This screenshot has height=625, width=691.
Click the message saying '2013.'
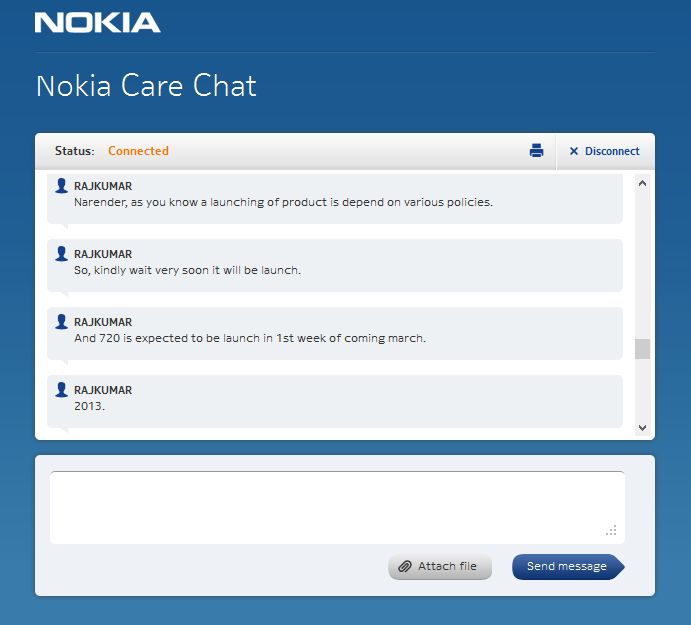click(89, 406)
